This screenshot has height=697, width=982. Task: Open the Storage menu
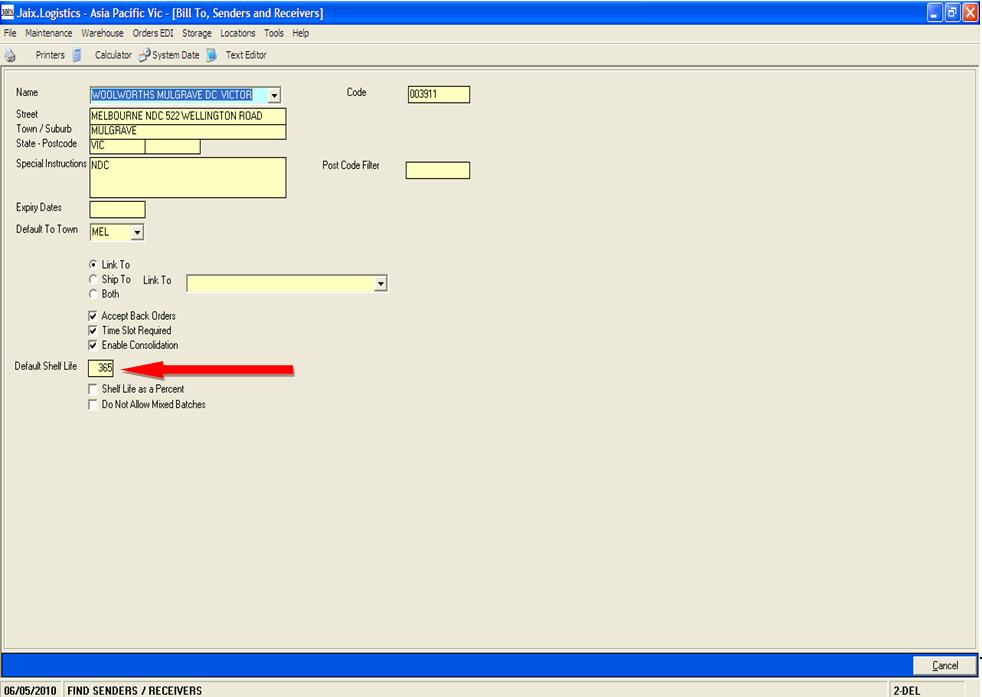pos(197,33)
